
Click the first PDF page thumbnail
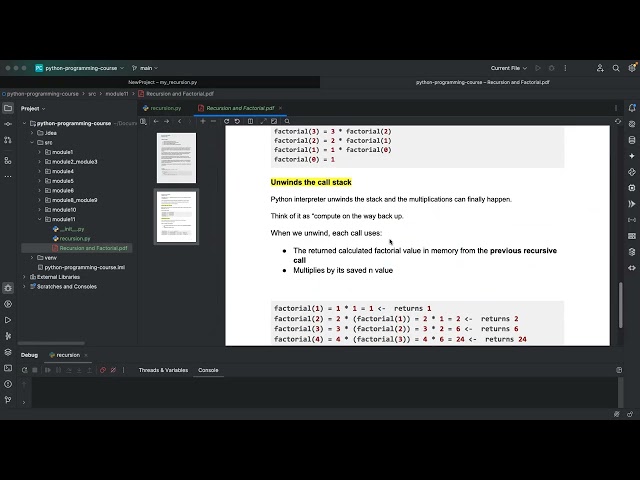tap(176, 158)
